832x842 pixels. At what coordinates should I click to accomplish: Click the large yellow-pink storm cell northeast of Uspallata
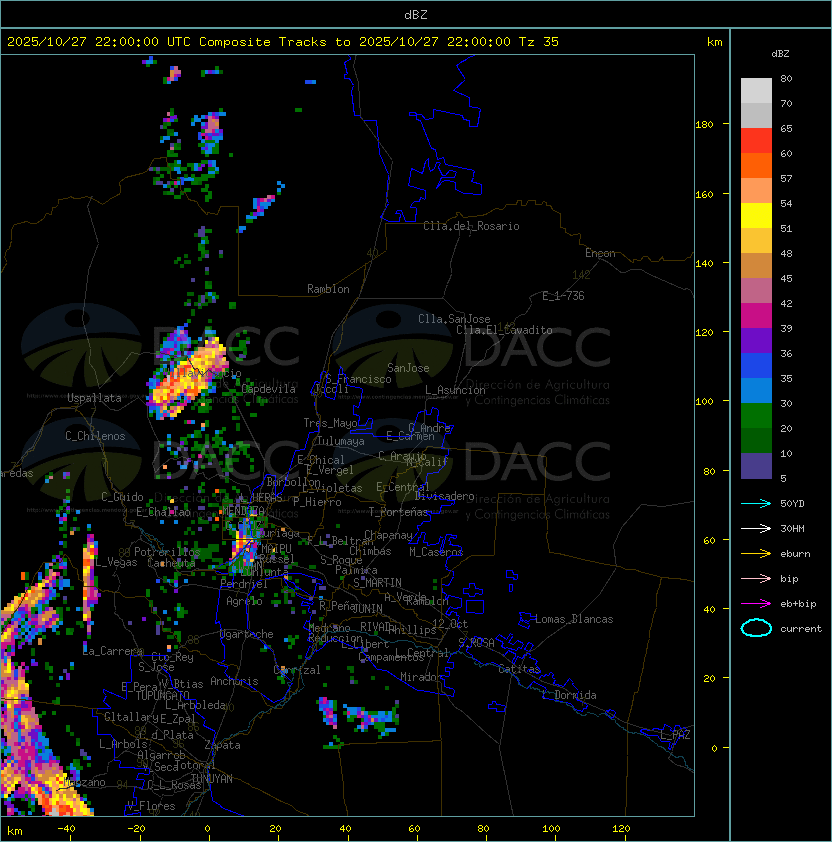[x=187, y=376]
